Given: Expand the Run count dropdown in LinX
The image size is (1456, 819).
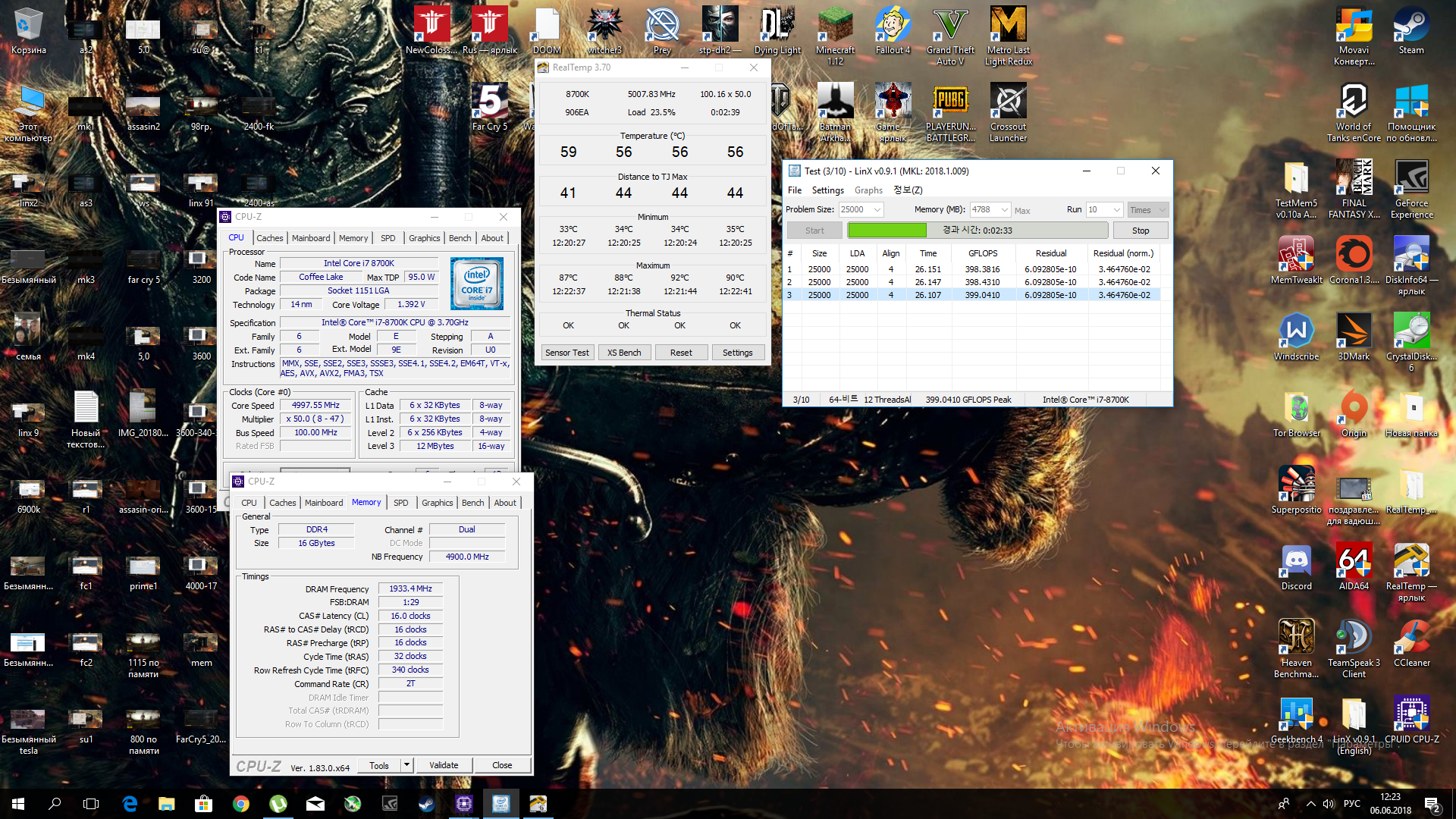Looking at the screenshot, I should click(1116, 210).
